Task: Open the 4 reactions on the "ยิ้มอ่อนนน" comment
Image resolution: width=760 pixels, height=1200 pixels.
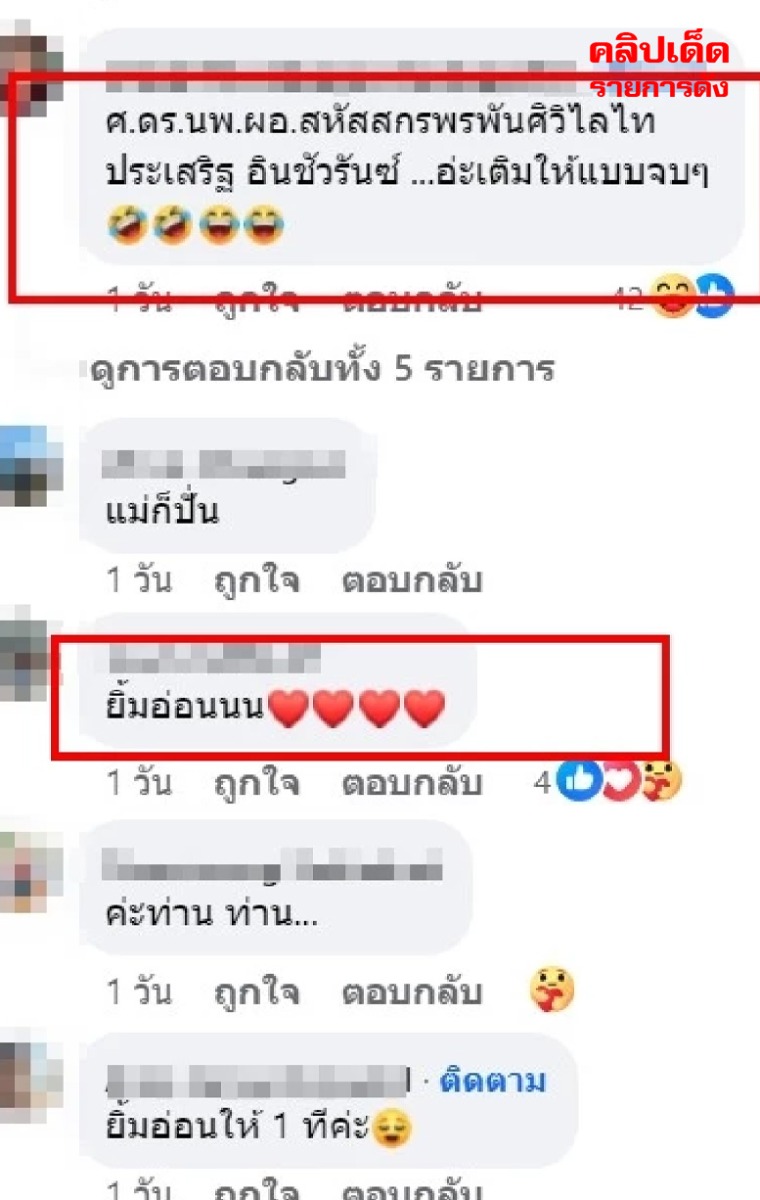Action: [607, 782]
